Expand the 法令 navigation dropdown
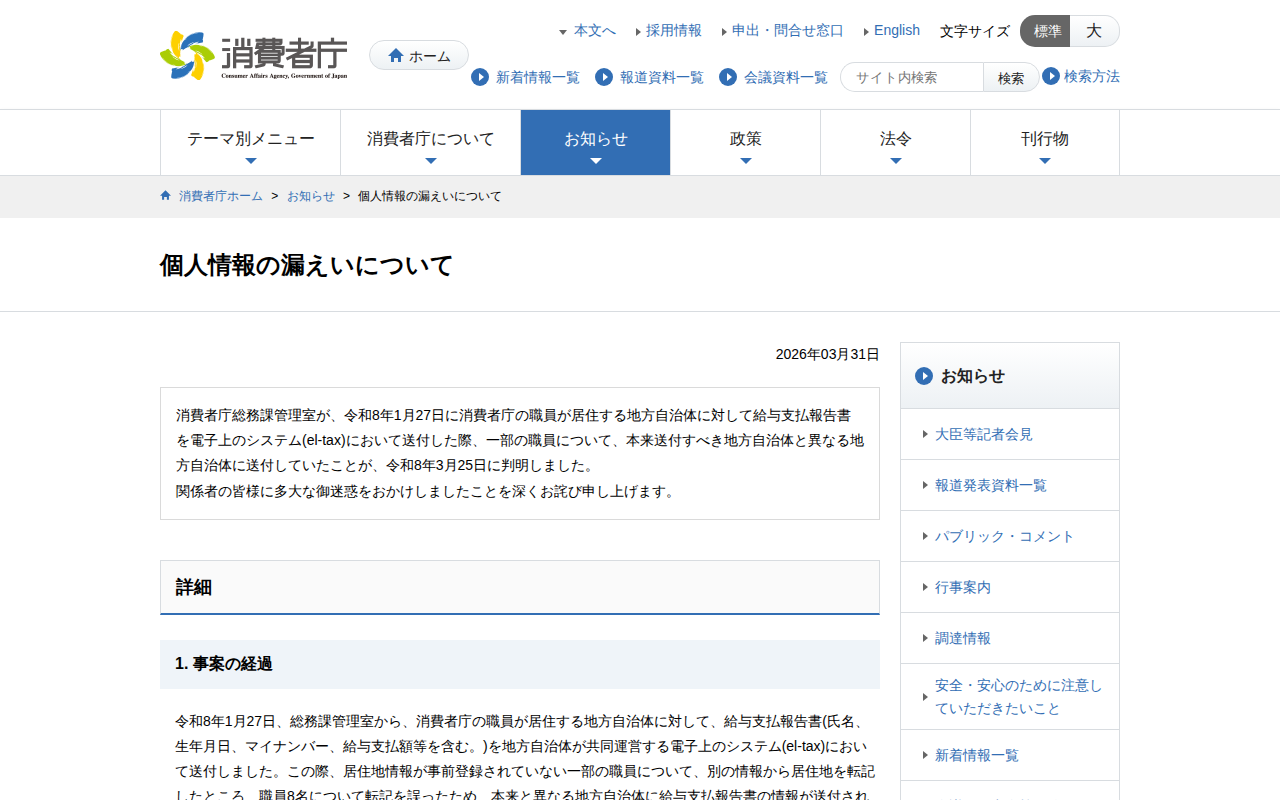 [x=895, y=142]
